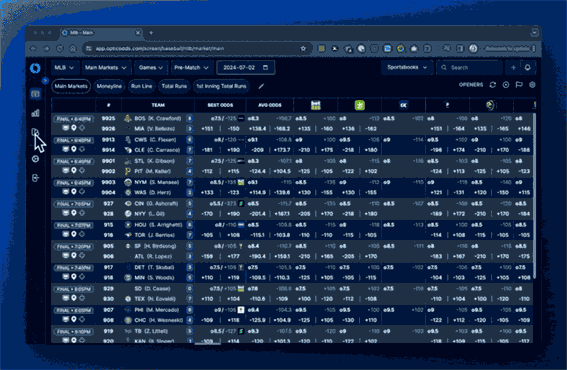Toggle the OPENERS button
The height and width of the screenshot is (370, 567).
coord(471,85)
